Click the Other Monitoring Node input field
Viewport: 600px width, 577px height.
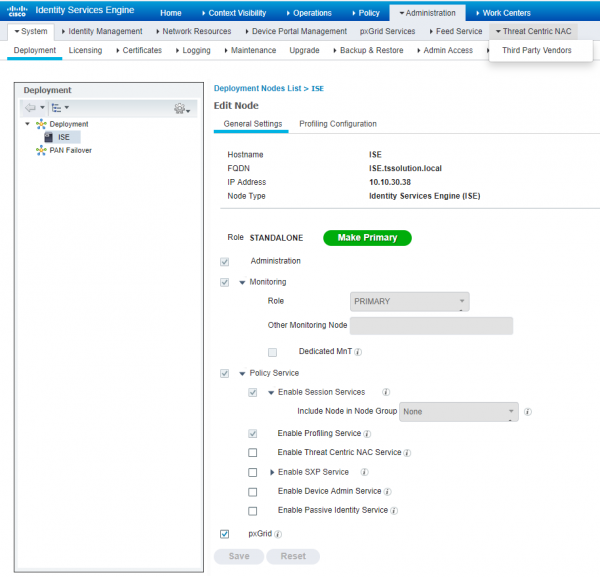point(431,326)
